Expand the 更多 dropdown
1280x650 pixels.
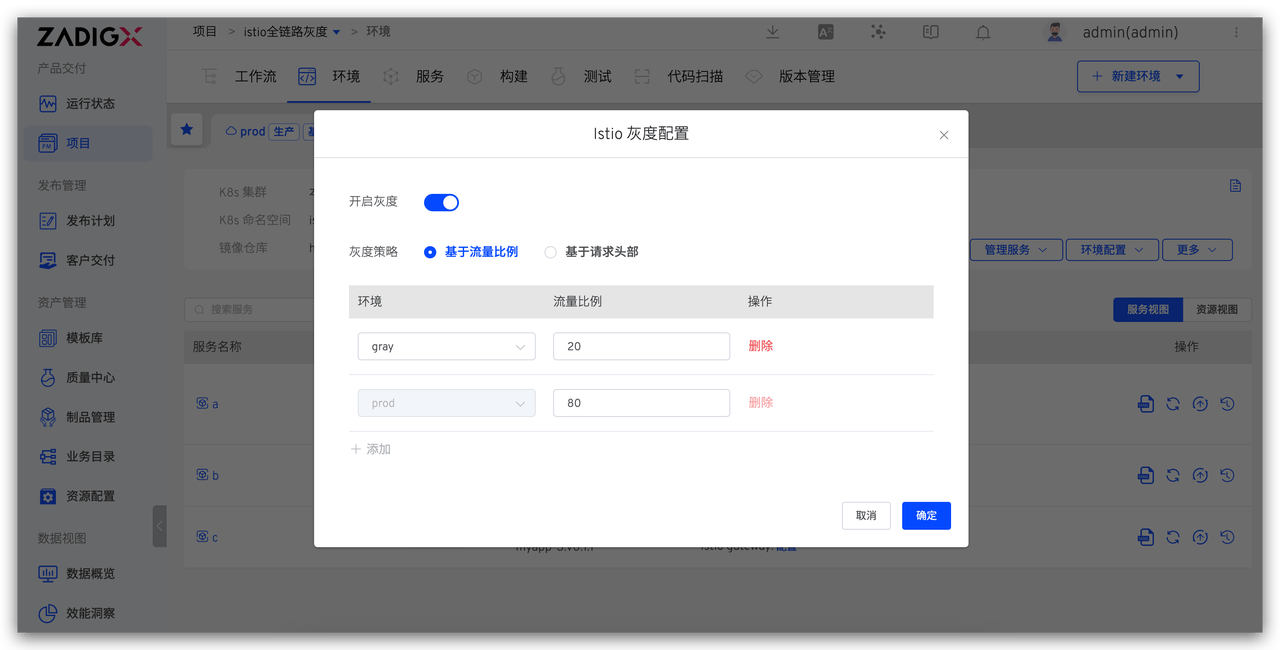(x=1197, y=249)
